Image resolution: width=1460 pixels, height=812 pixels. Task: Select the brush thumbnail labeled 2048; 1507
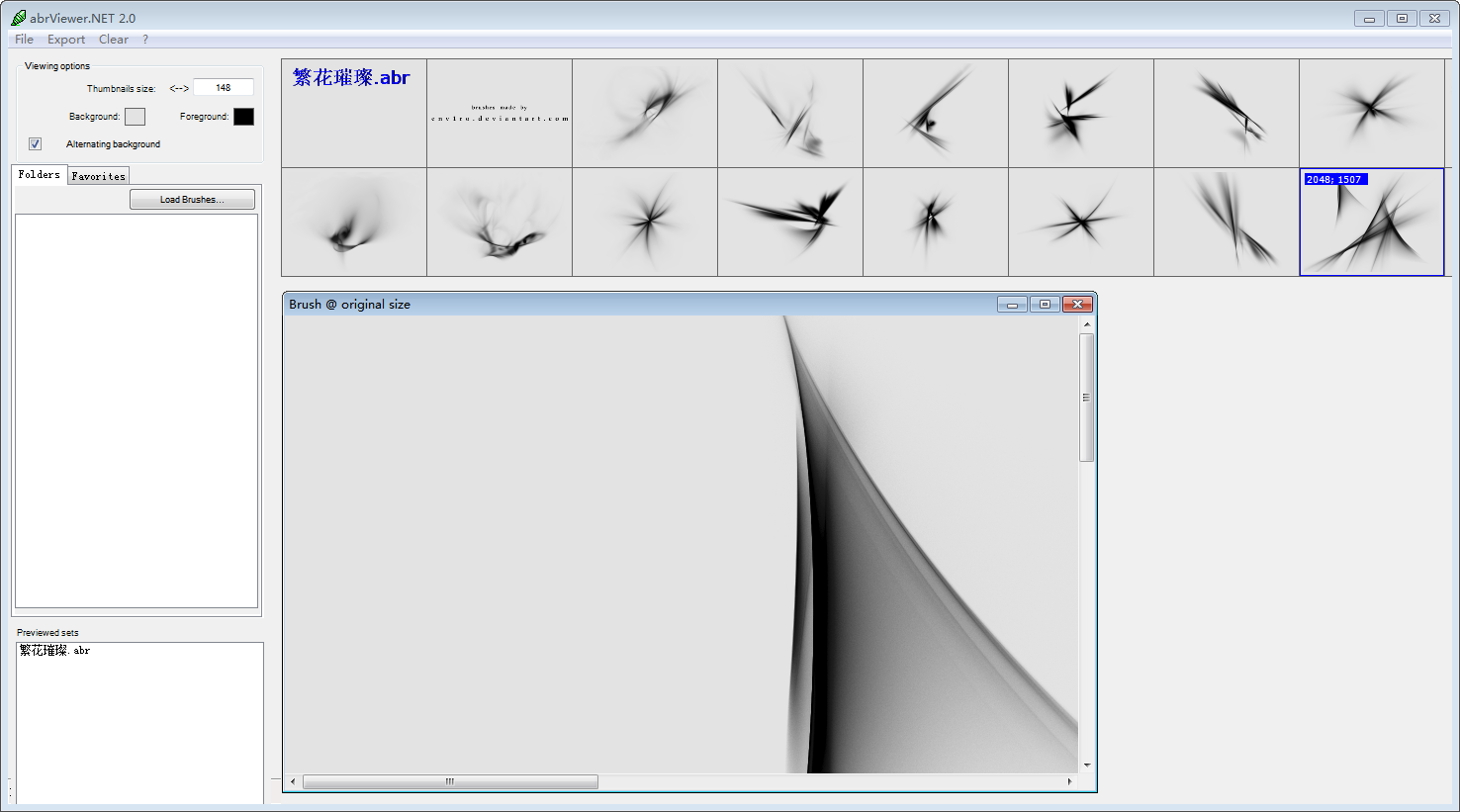tap(1371, 222)
